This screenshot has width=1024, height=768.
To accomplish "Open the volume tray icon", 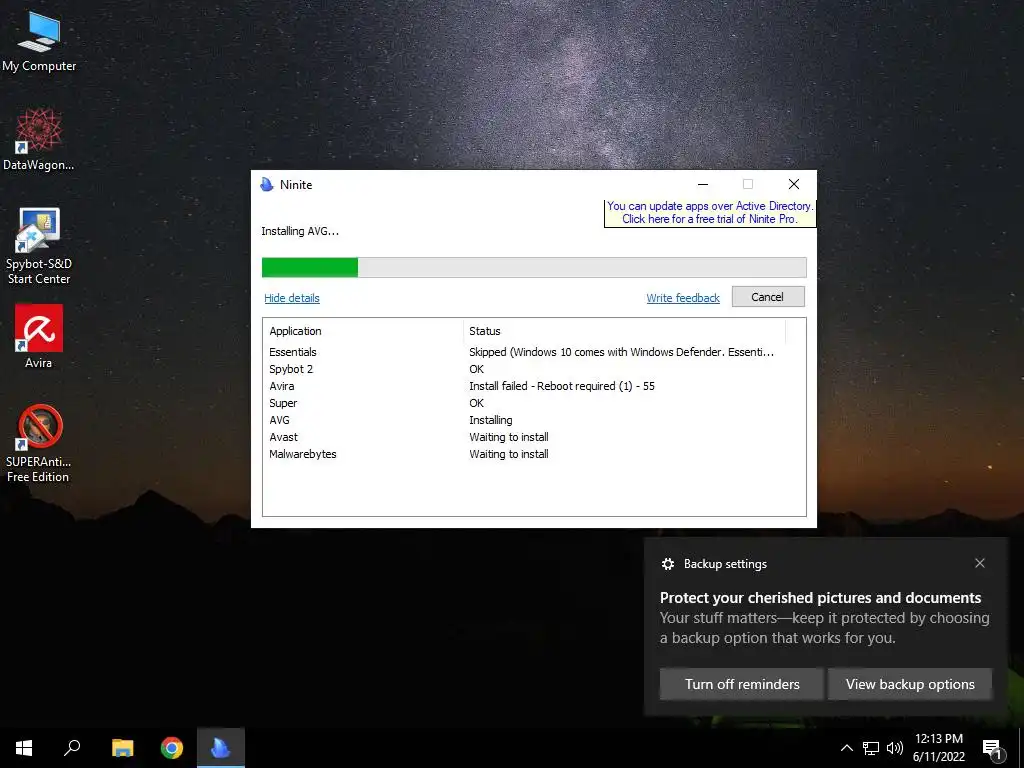I will point(895,748).
